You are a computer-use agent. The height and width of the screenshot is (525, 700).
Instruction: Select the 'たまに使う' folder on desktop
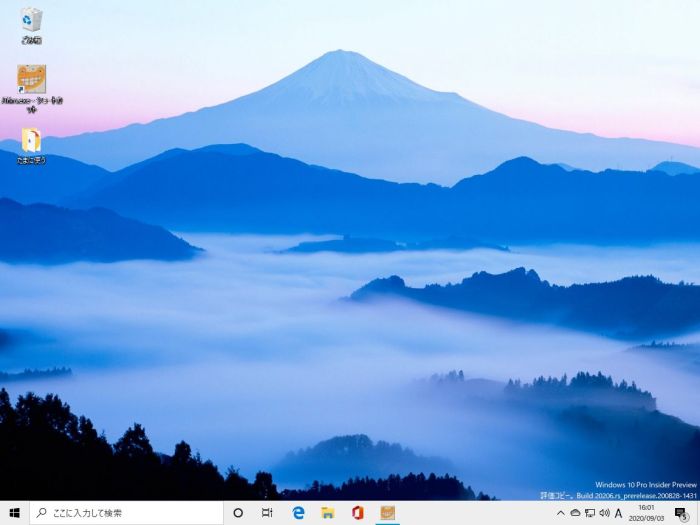point(31,140)
